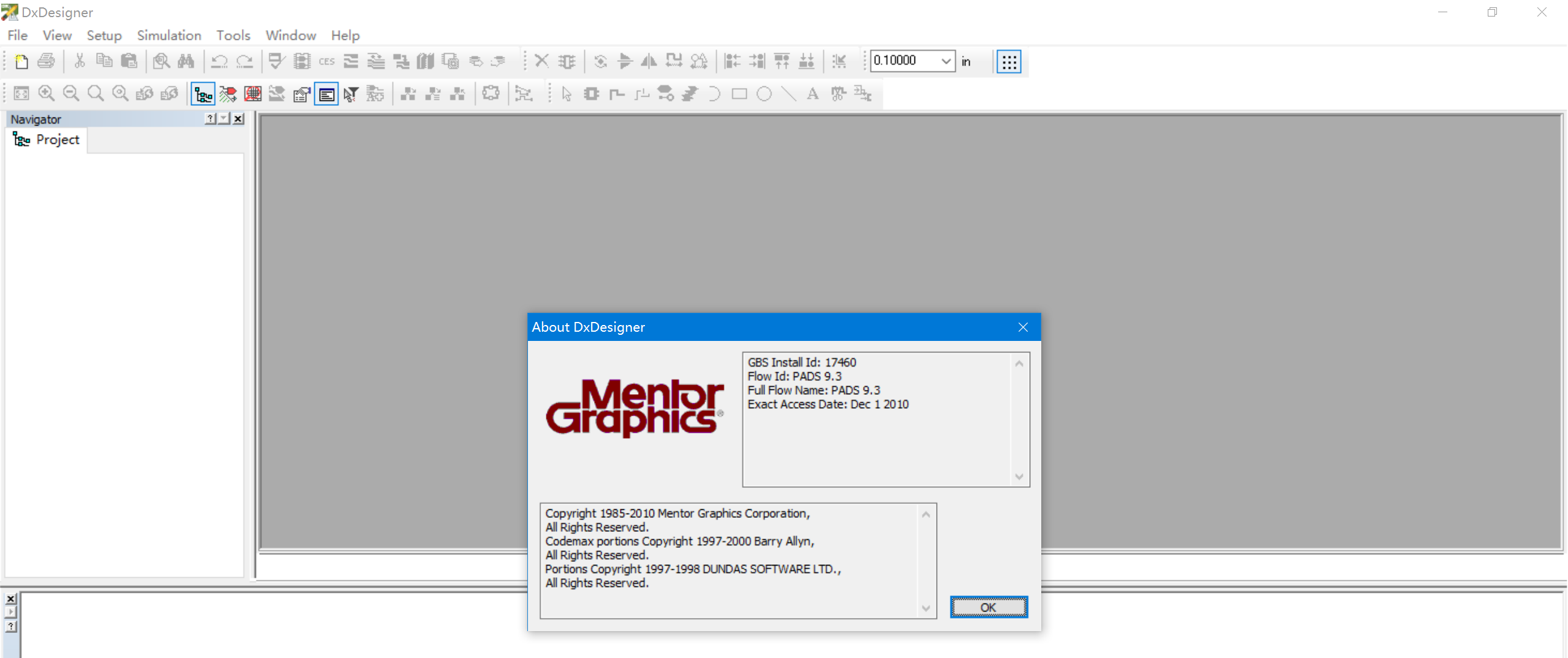Select the Circle drawing tool
Screen dimensions: 1568x658
click(x=764, y=94)
